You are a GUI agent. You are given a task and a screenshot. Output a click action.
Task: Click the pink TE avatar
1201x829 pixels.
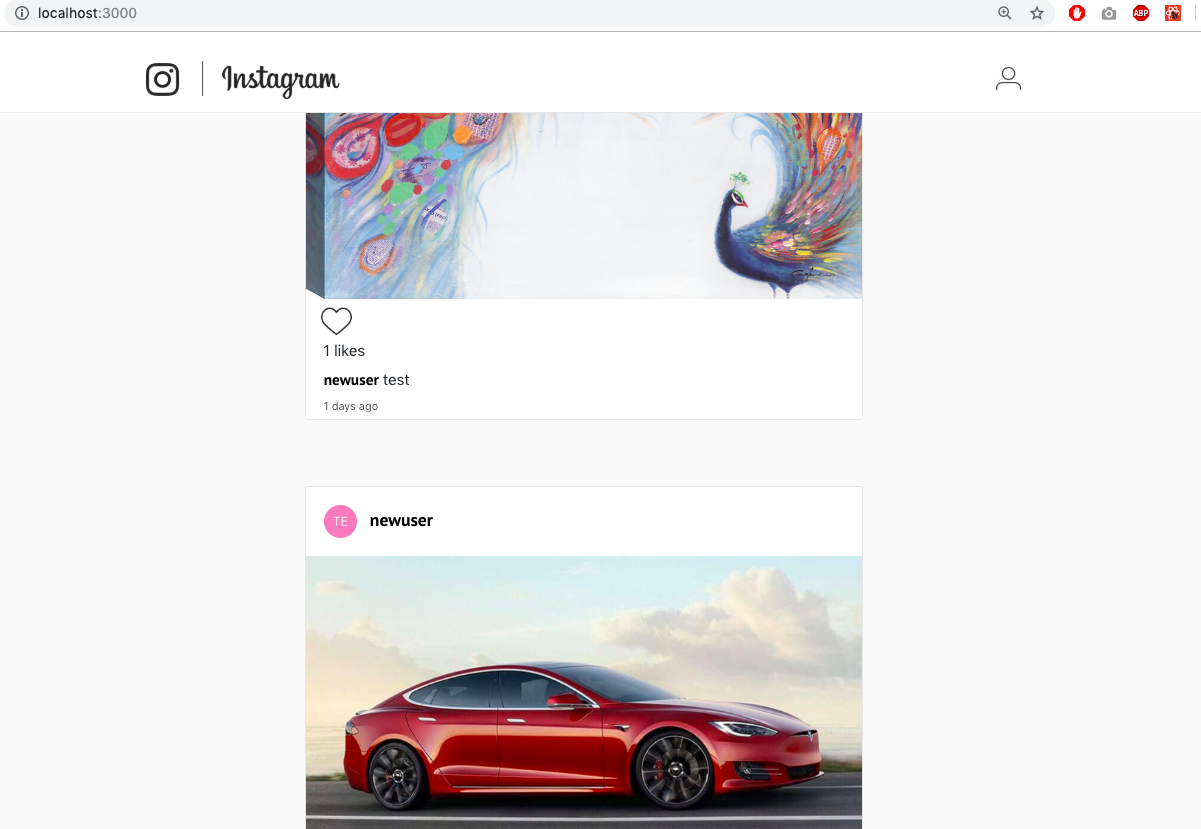pyautogui.click(x=341, y=521)
